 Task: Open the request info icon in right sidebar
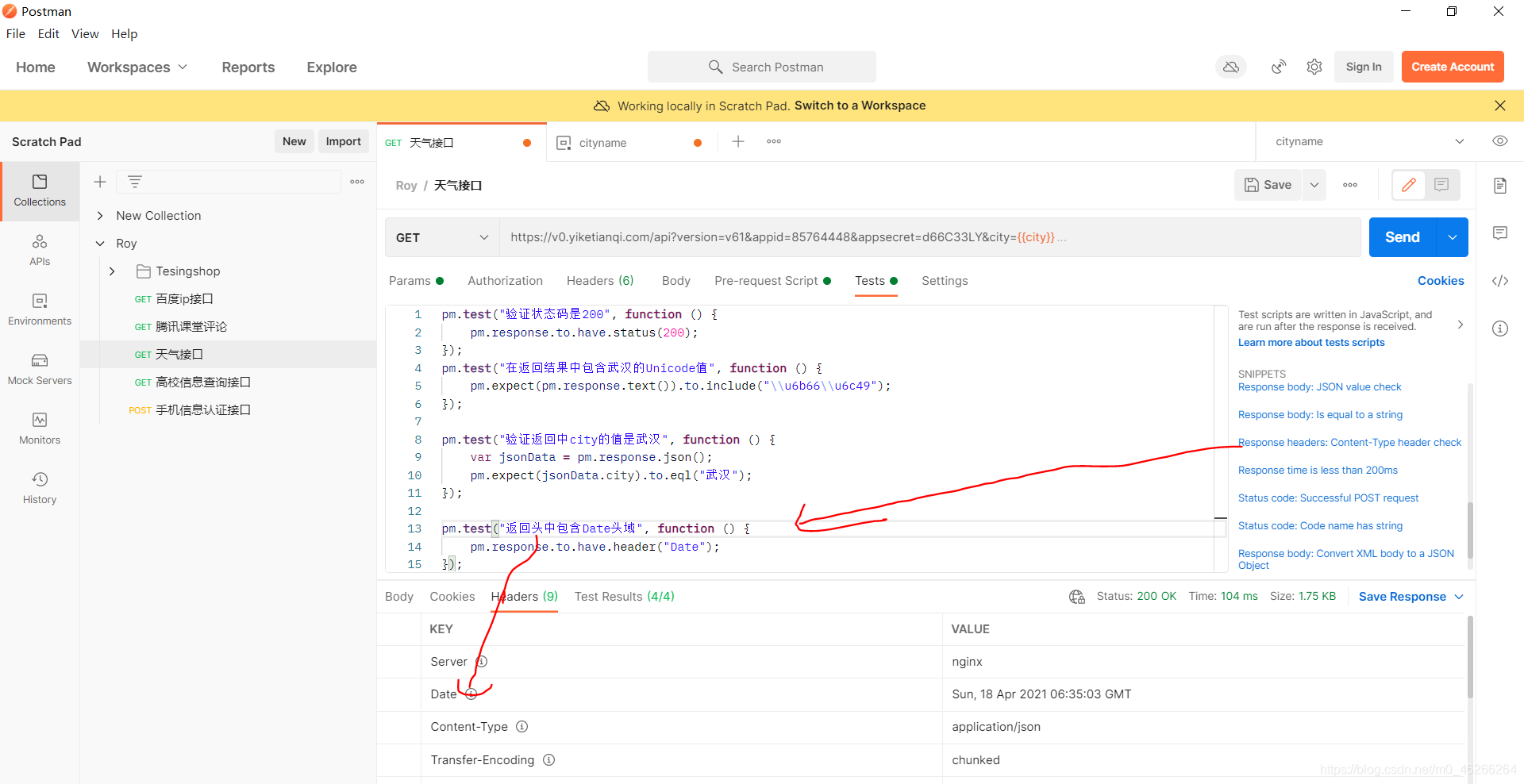click(1500, 329)
